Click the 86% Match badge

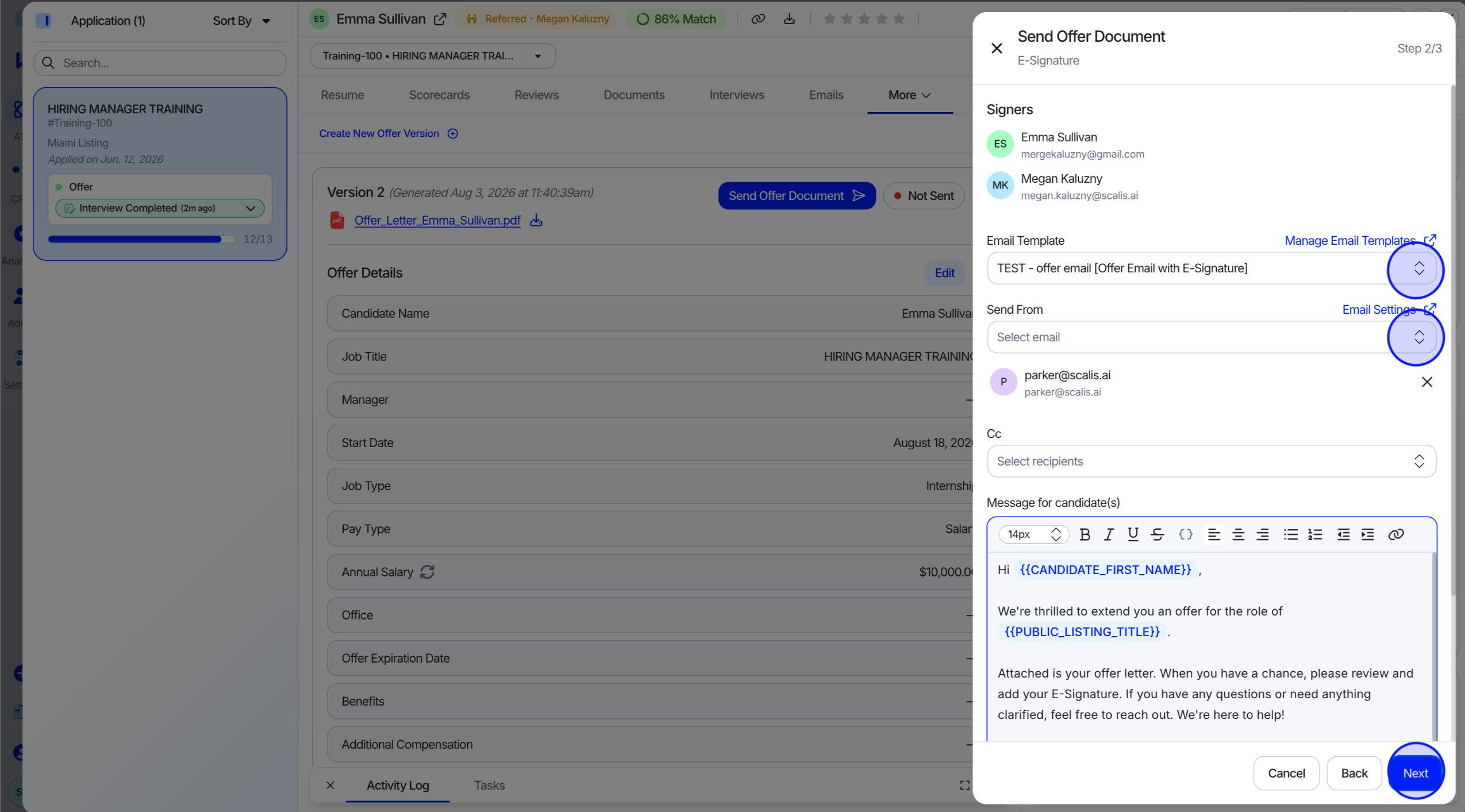point(676,19)
